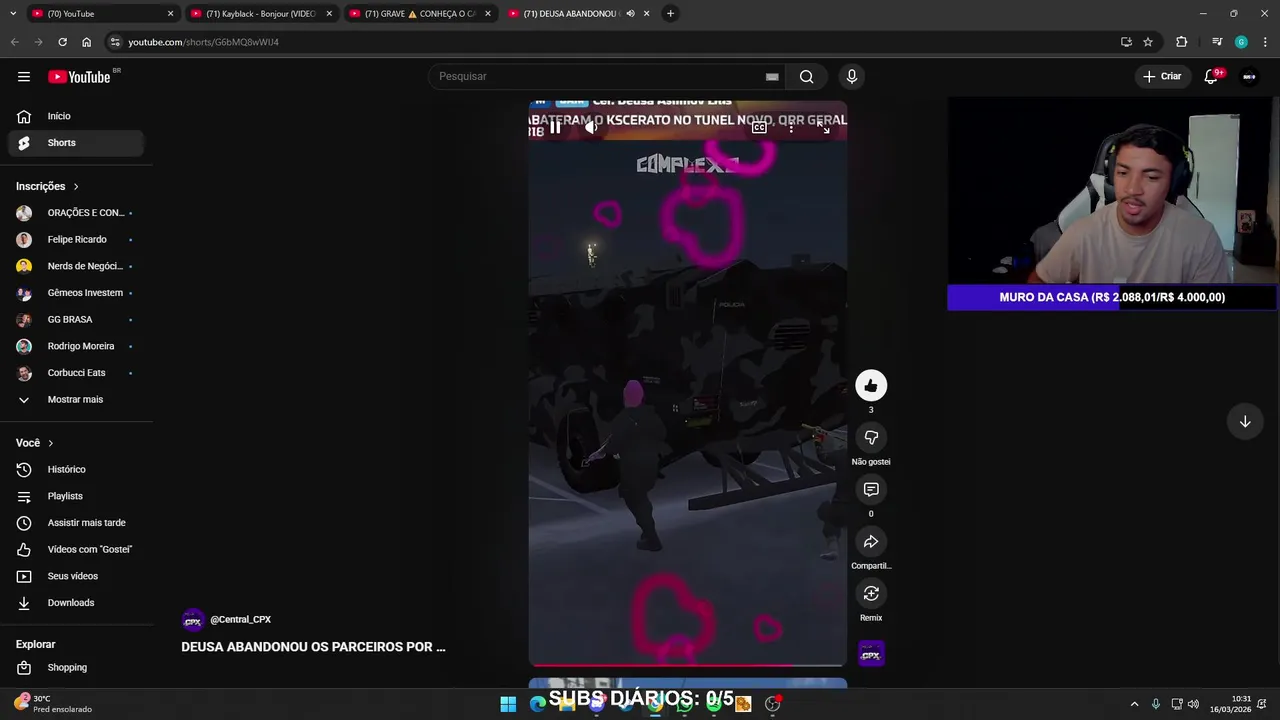Screen dimensions: 1280x720
Task: Open ORAÇÕES E CON... subscription channel
Action: [76, 213]
